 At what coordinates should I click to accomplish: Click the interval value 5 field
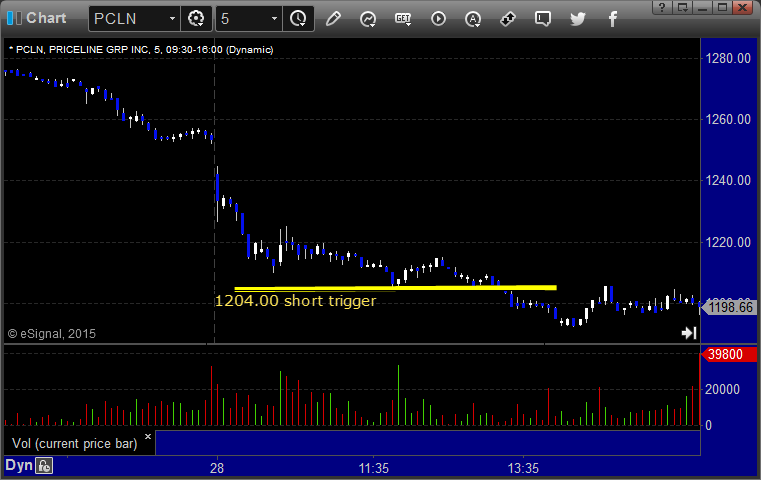click(x=243, y=19)
